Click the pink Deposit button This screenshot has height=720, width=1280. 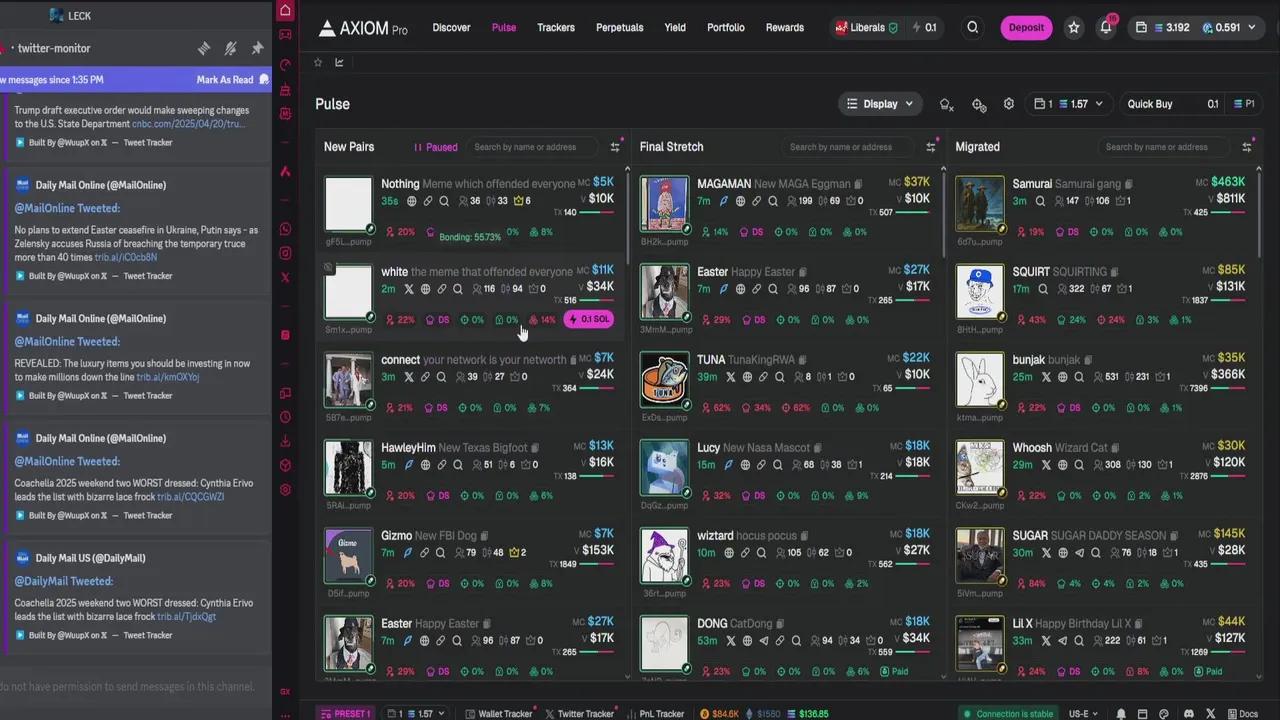[1026, 28]
